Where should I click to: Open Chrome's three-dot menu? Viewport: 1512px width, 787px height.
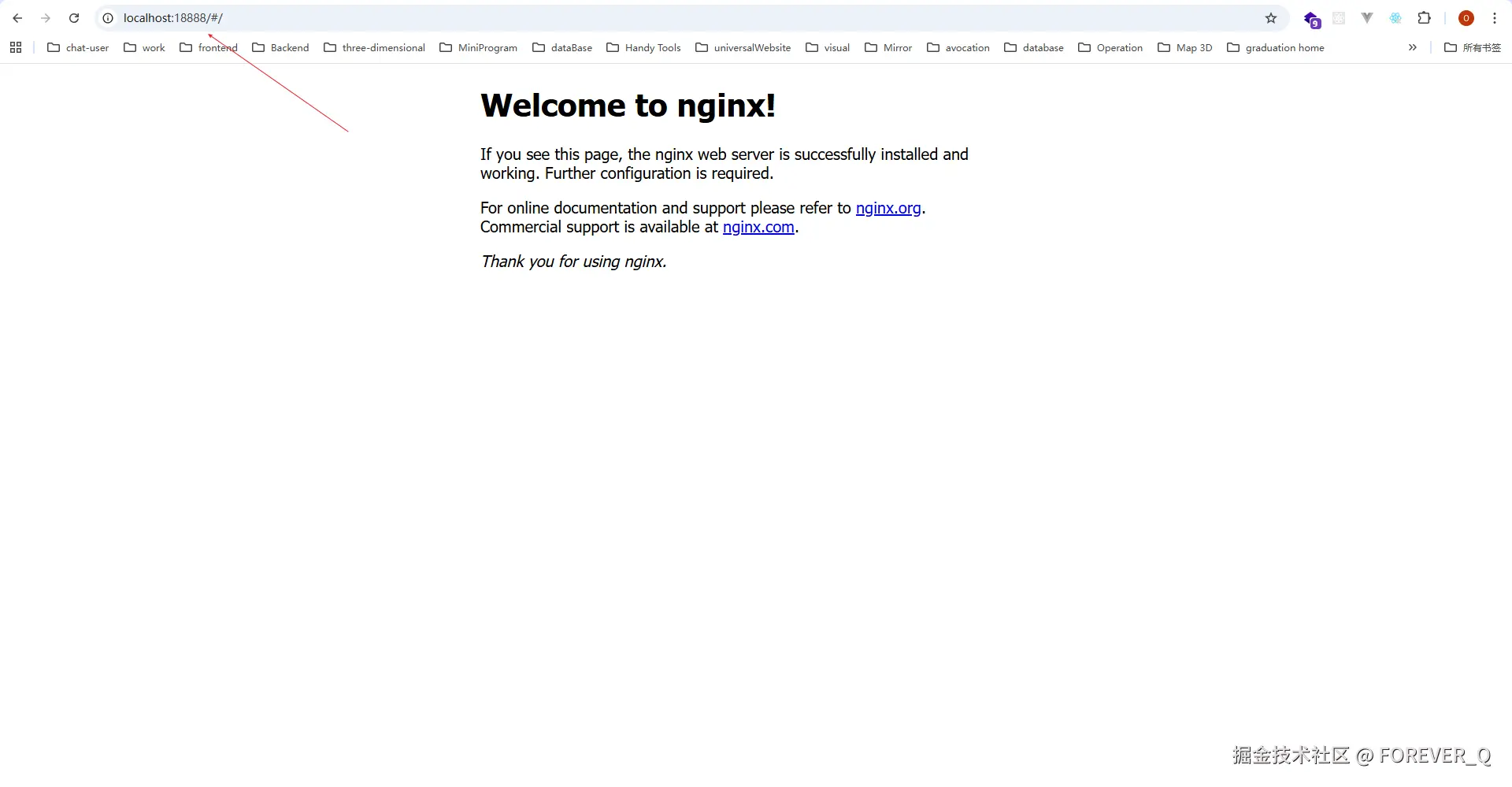pos(1495,18)
